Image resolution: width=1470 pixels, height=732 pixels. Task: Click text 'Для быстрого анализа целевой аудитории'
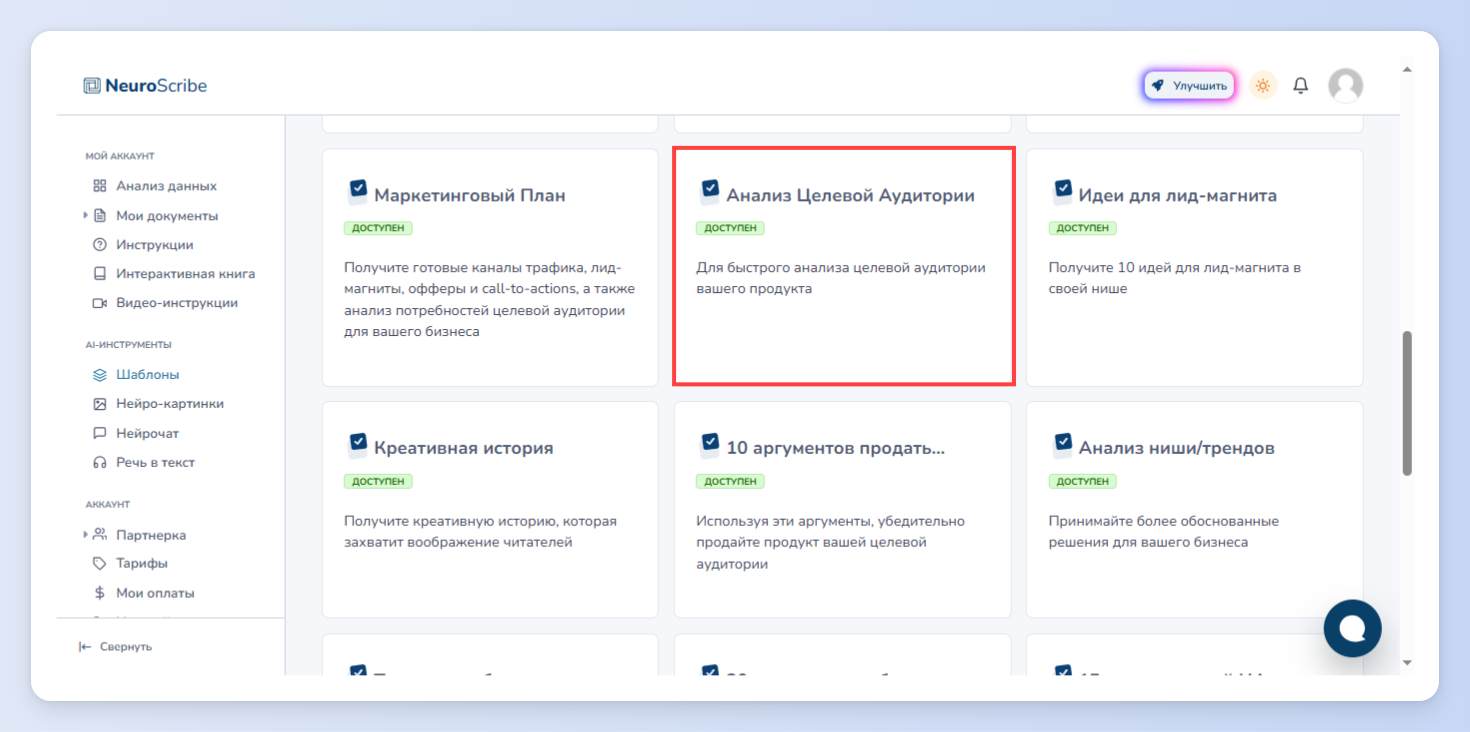(841, 268)
